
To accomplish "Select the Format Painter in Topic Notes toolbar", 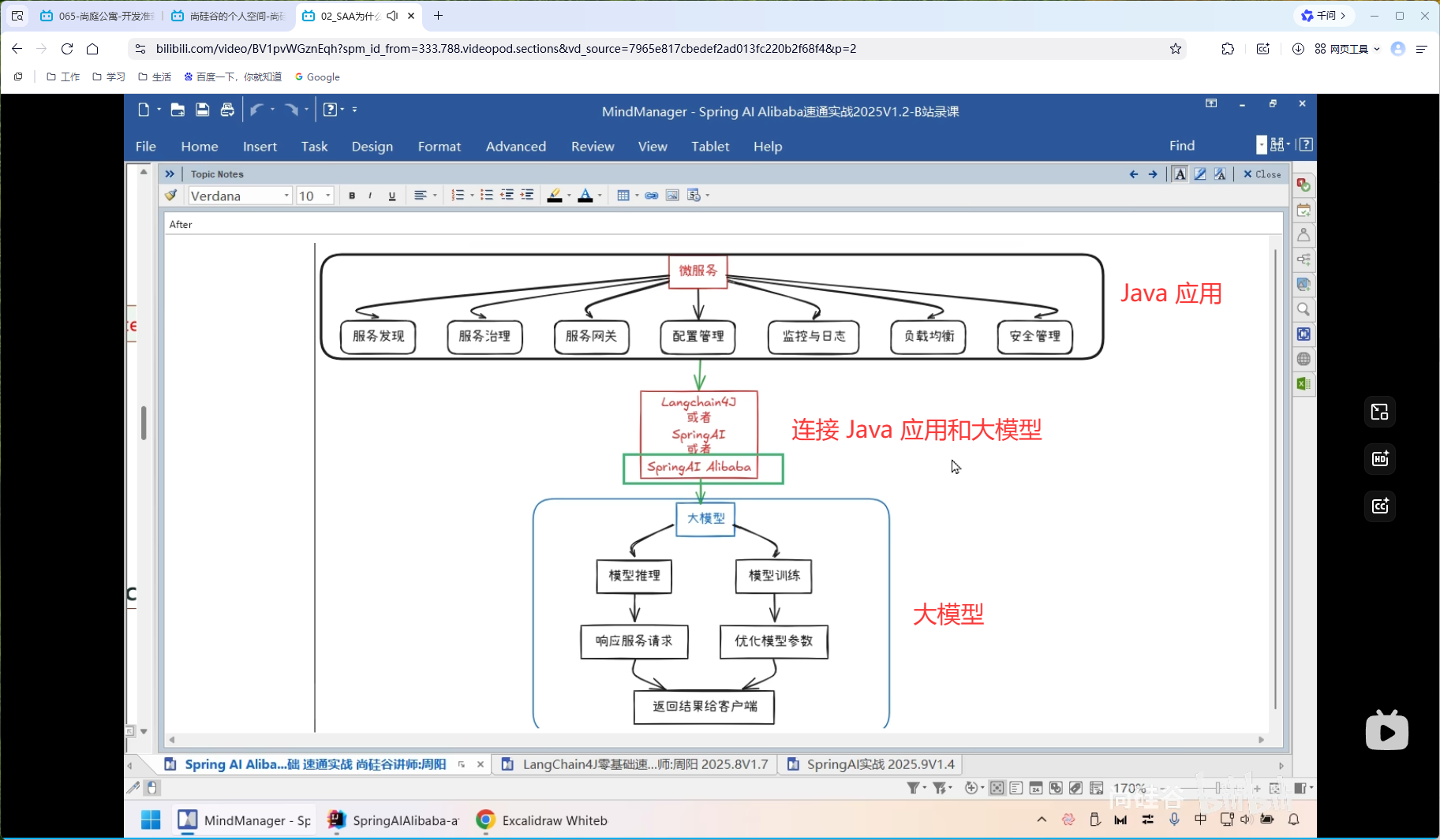I will click(x=171, y=195).
